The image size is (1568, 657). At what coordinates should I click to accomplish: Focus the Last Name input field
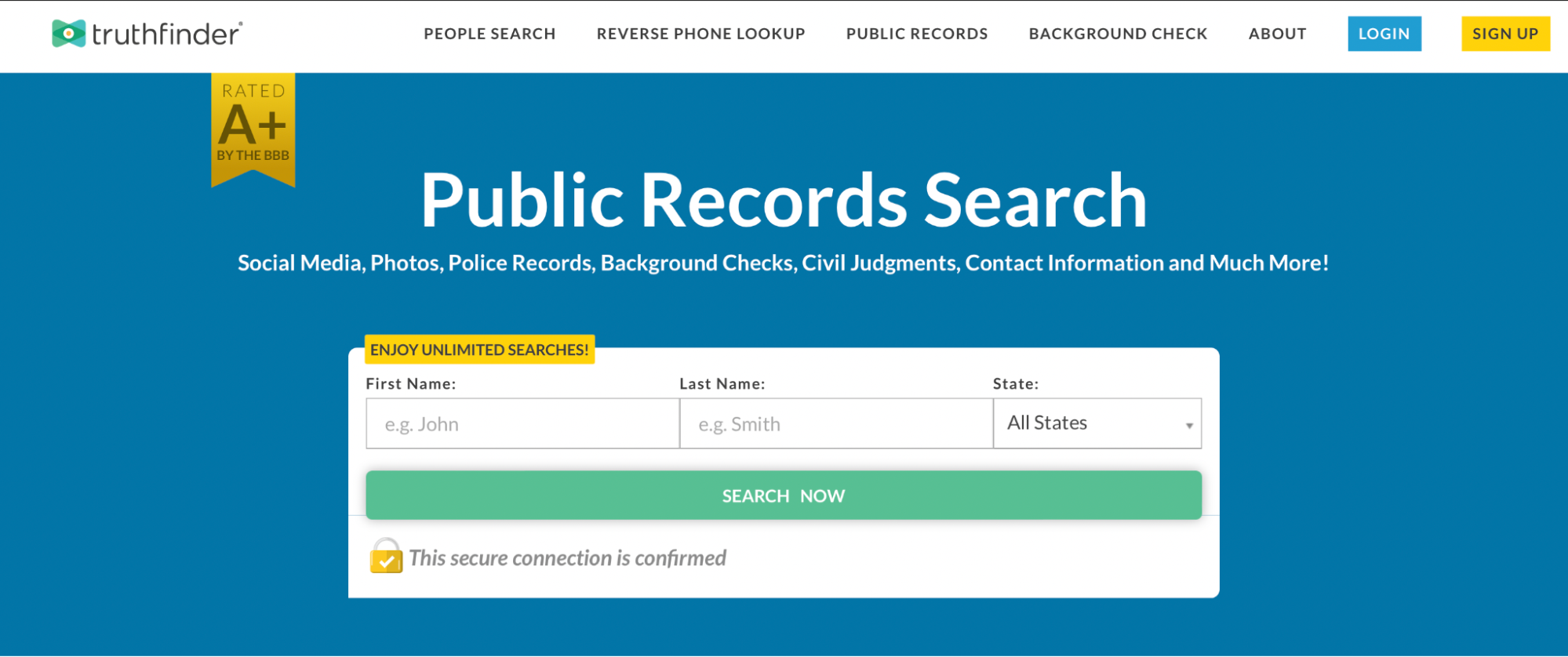(x=836, y=423)
